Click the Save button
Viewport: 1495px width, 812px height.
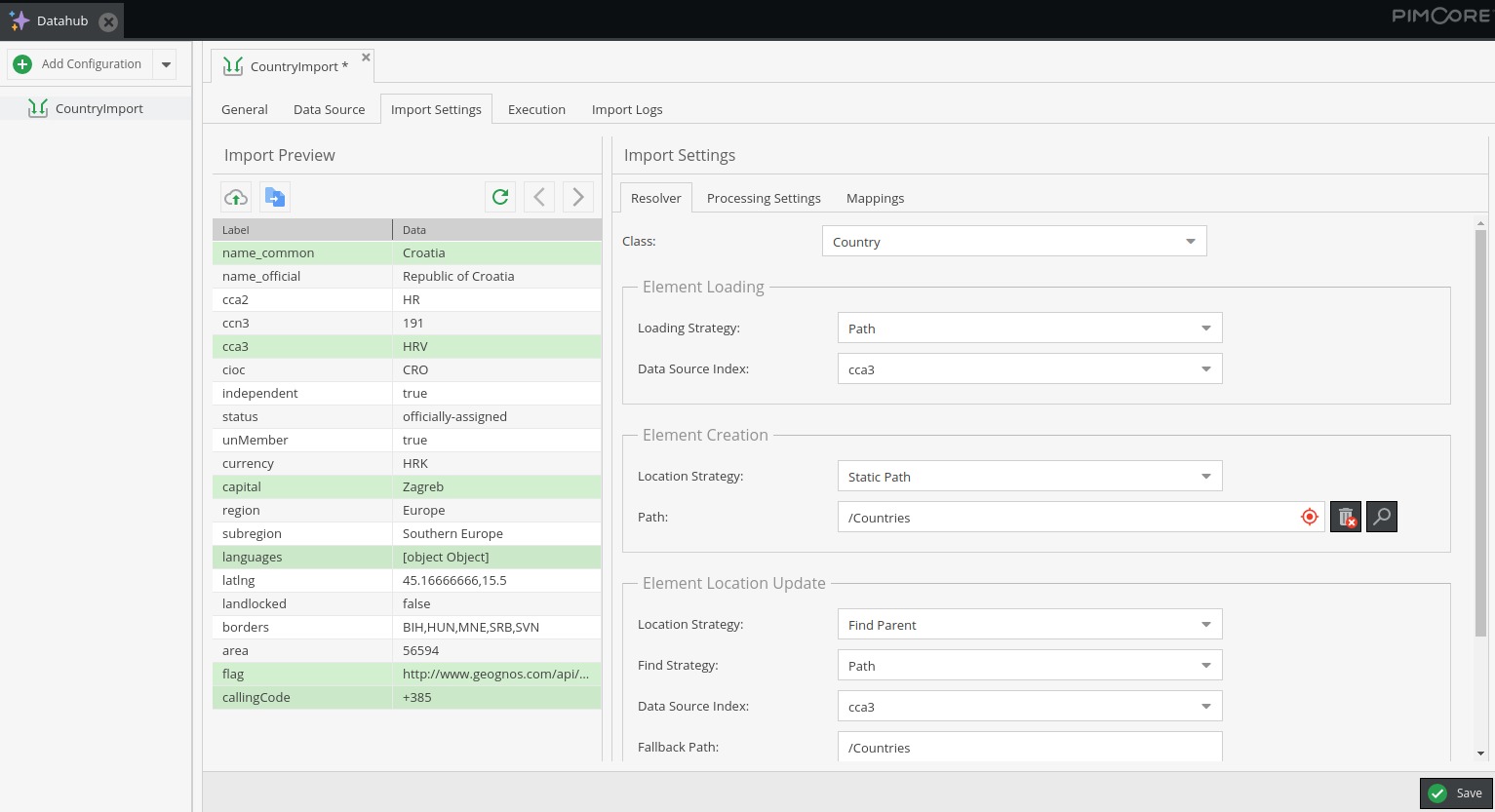pyautogui.click(x=1456, y=793)
